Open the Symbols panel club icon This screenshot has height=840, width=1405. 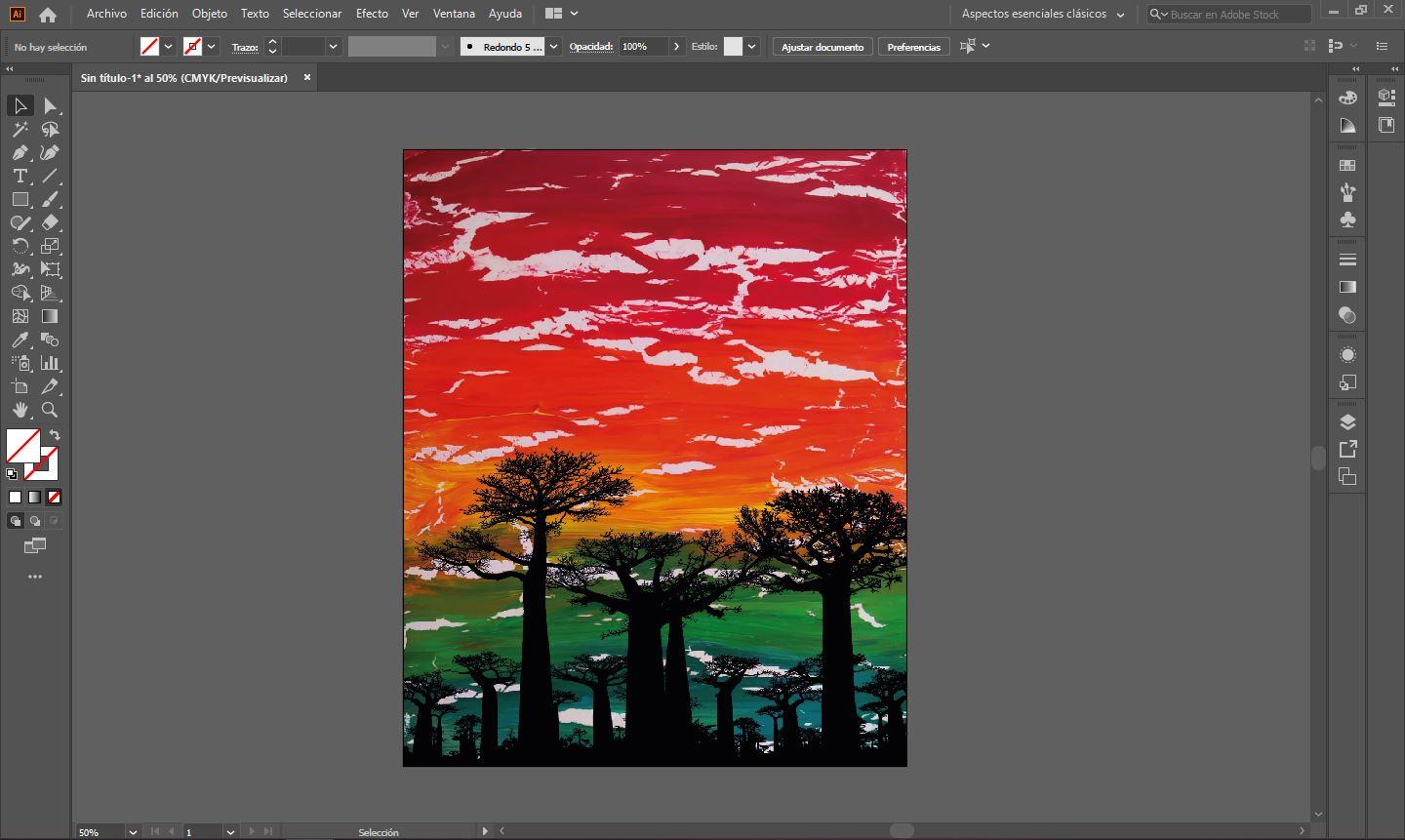click(x=1347, y=220)
